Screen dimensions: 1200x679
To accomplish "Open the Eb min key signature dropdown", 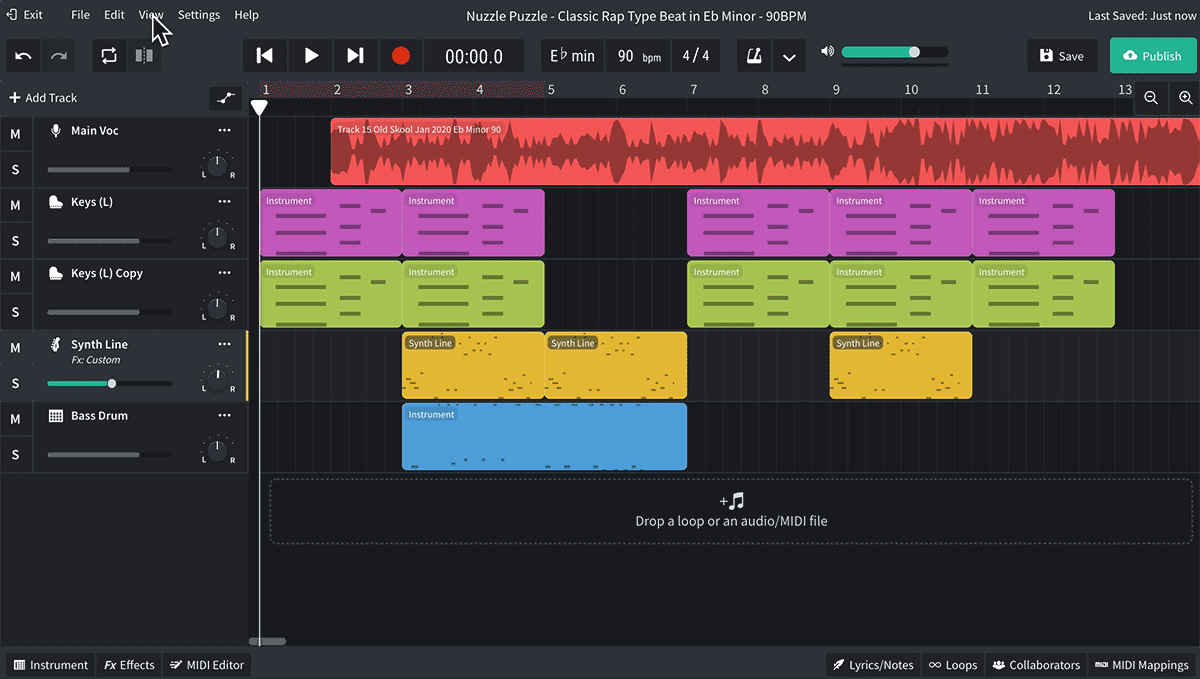I will [572, 55].
